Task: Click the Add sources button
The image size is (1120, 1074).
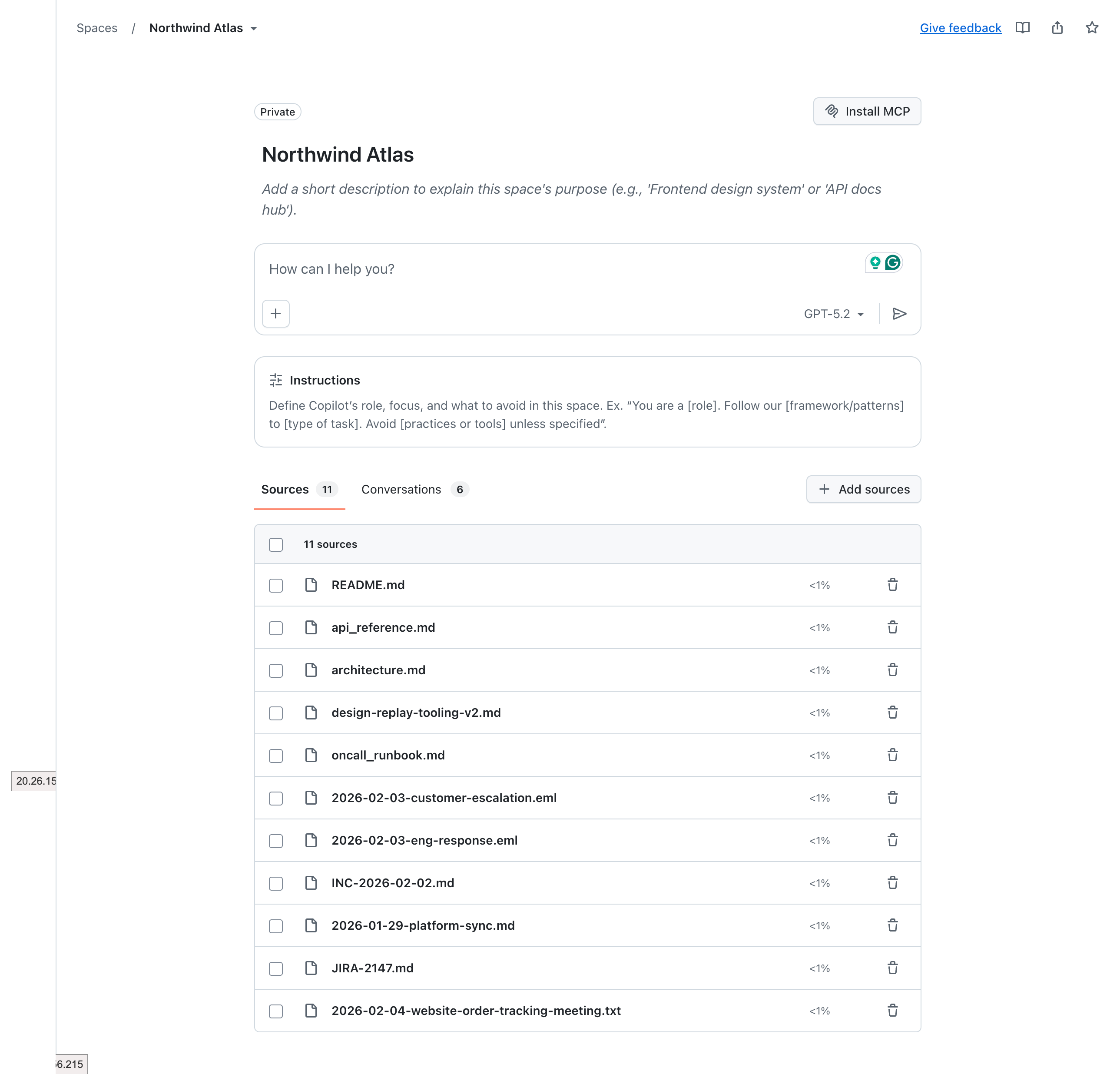Action: pos(863,489)
